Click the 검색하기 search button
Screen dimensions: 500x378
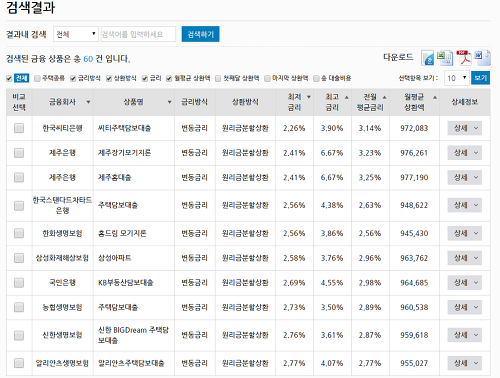[x=200, y=34]
